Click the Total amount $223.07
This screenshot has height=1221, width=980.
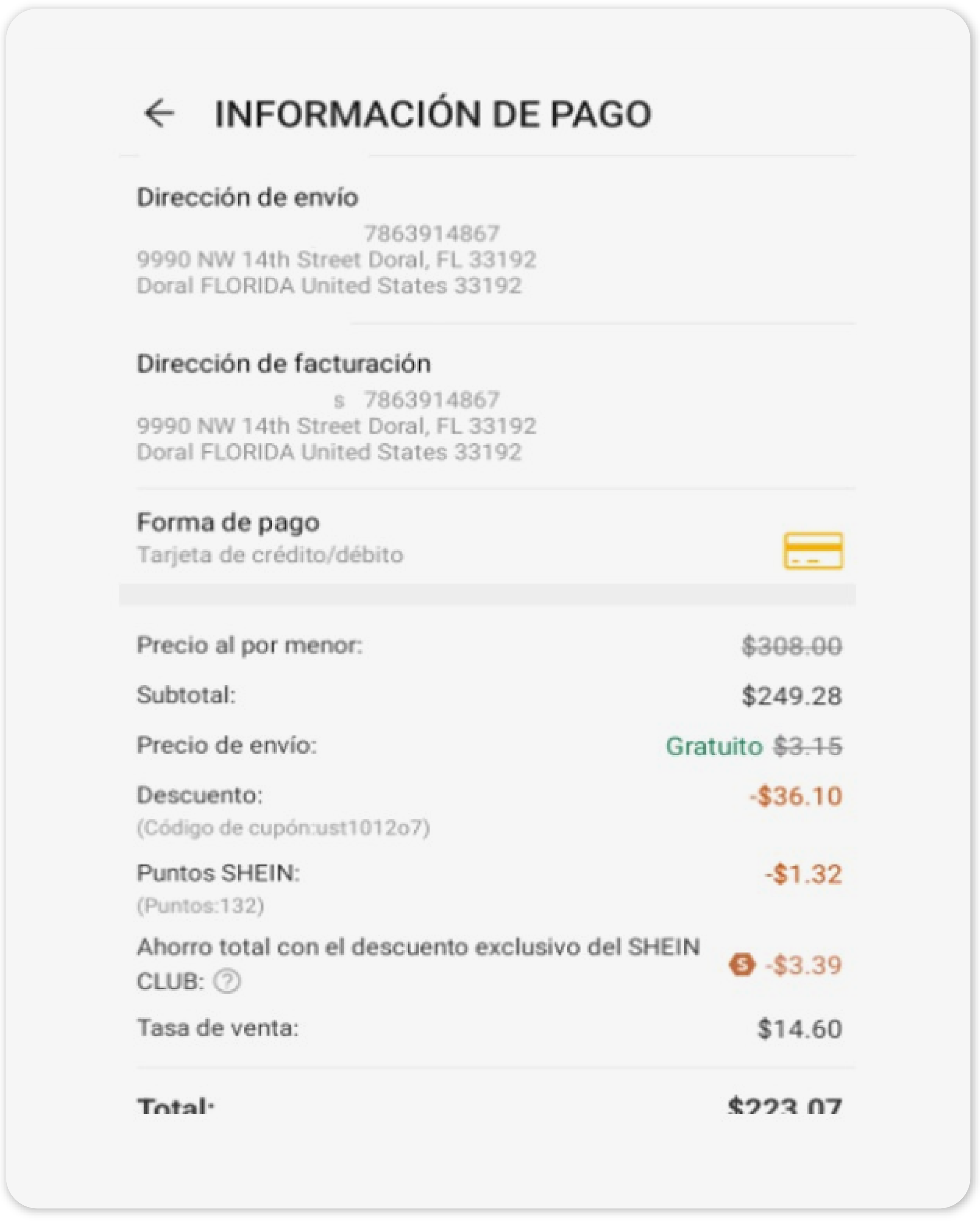click(x=785, y=1105)
